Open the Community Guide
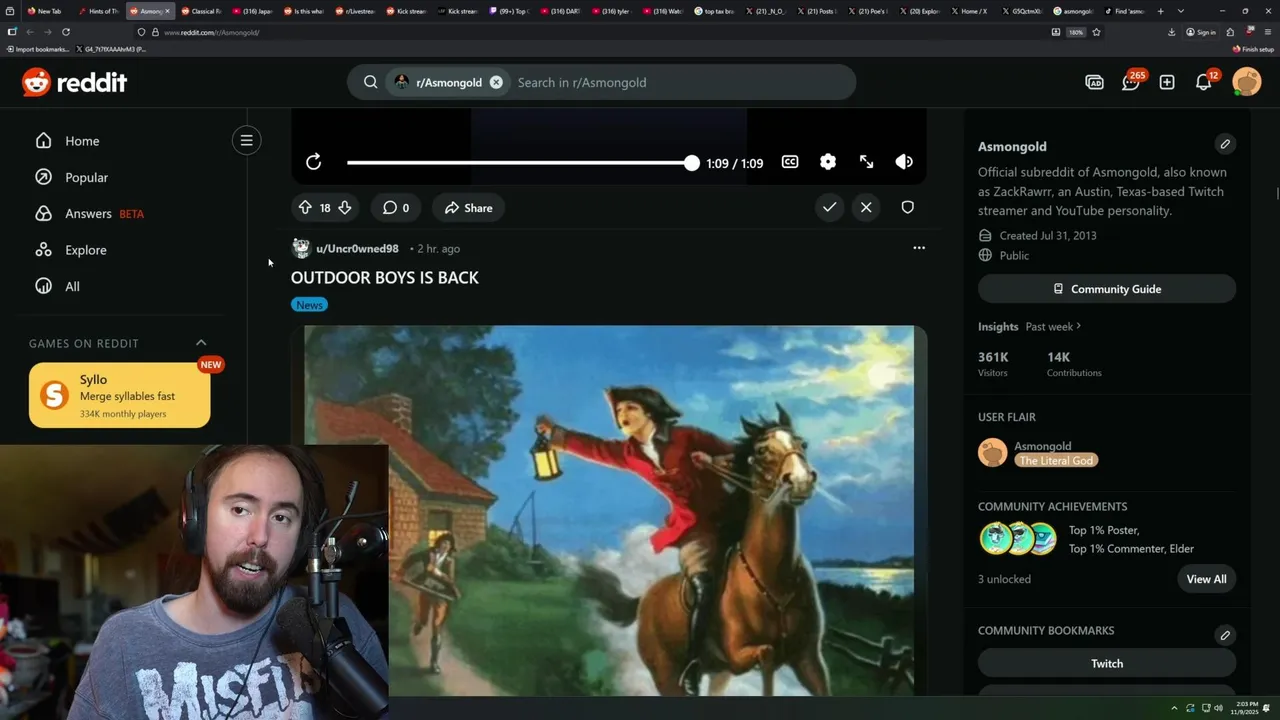The image size is (1280, 720). tap(1107, 289)
